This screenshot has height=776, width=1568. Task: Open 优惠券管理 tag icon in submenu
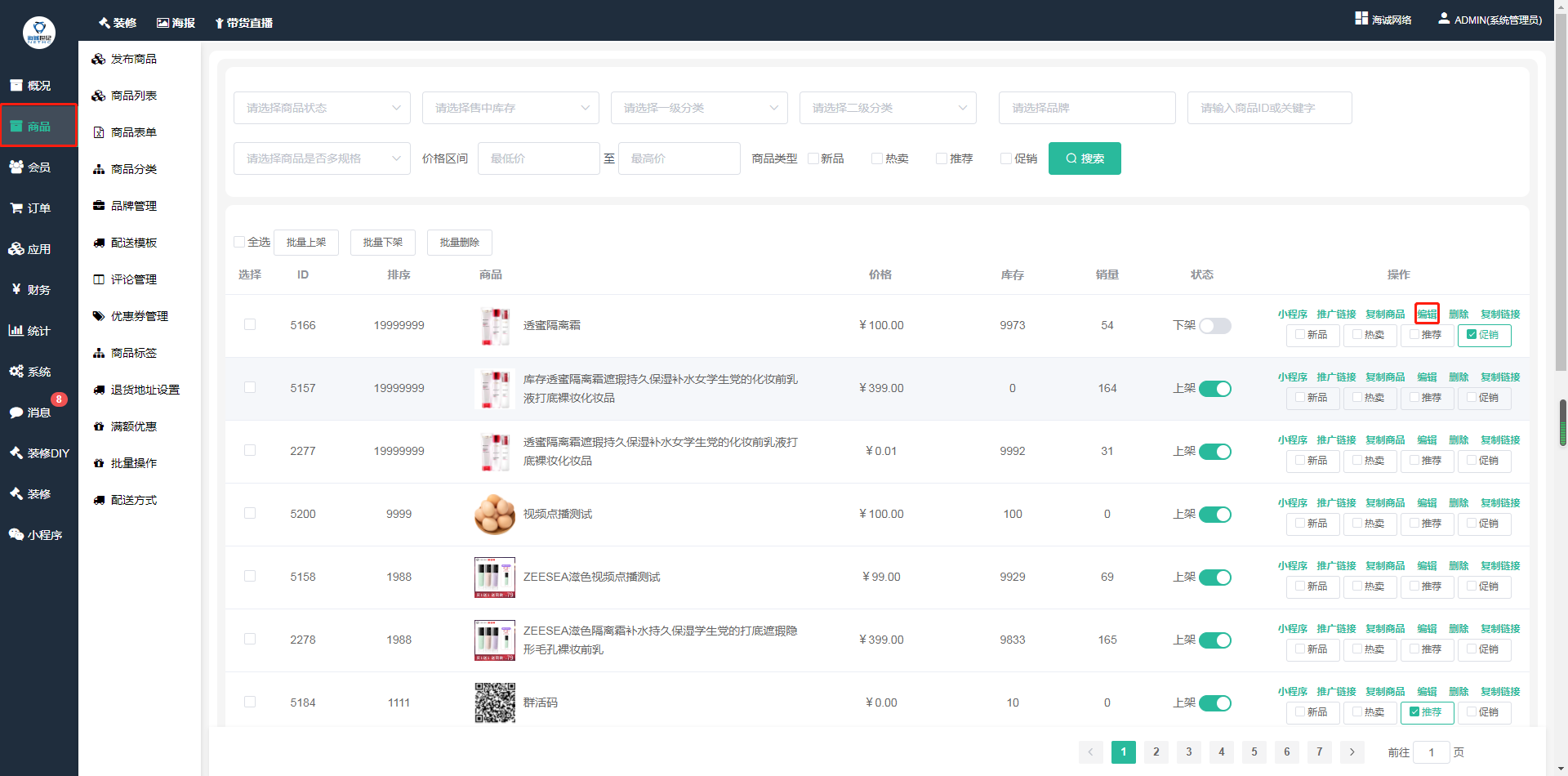99,316
